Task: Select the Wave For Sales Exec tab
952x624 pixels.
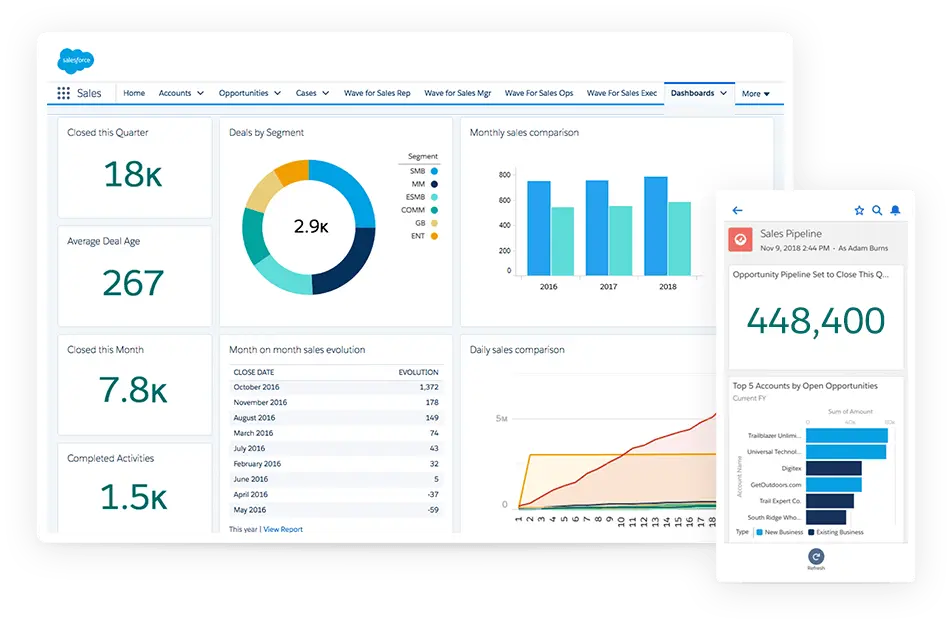Action: click(621, 93)
